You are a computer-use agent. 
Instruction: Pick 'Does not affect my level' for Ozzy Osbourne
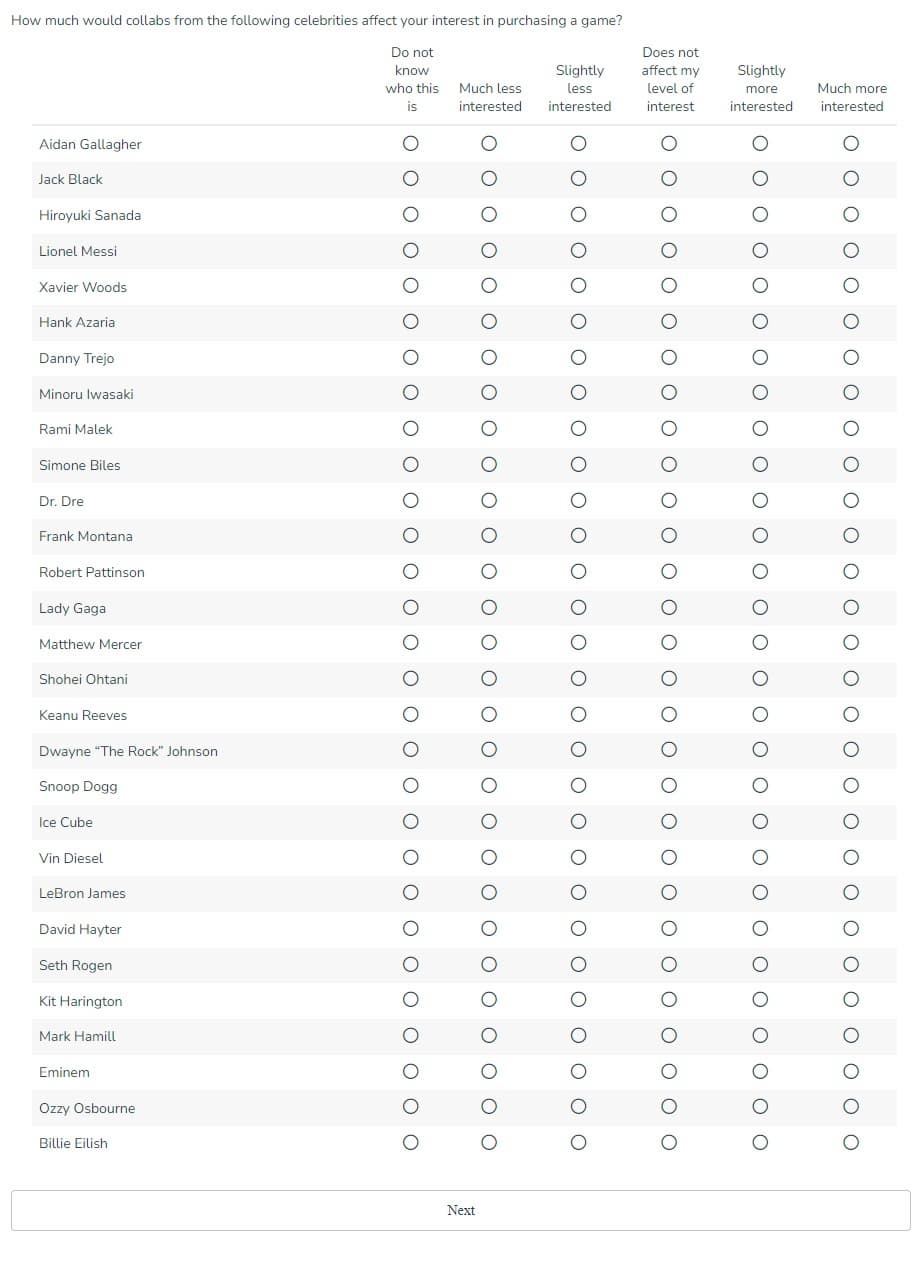[669, 1107]
